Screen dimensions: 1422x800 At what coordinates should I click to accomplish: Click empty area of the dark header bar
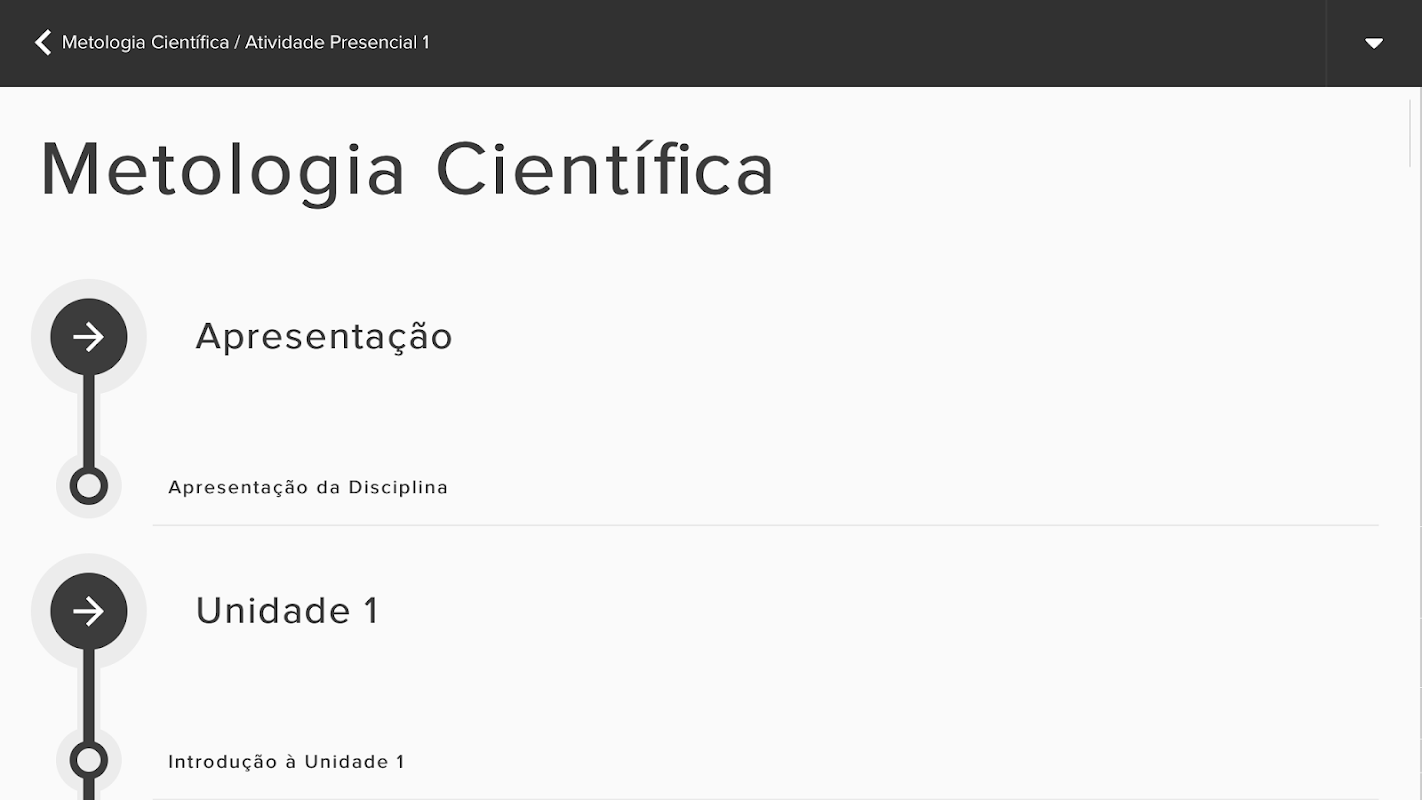click(850, 43)
